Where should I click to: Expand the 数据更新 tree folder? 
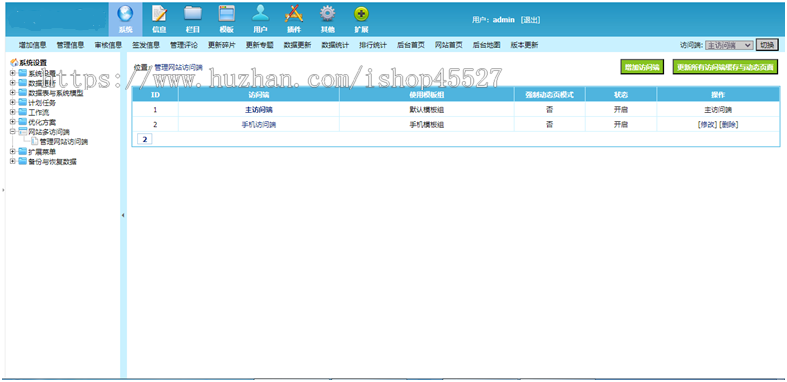(x=13, y=83)
